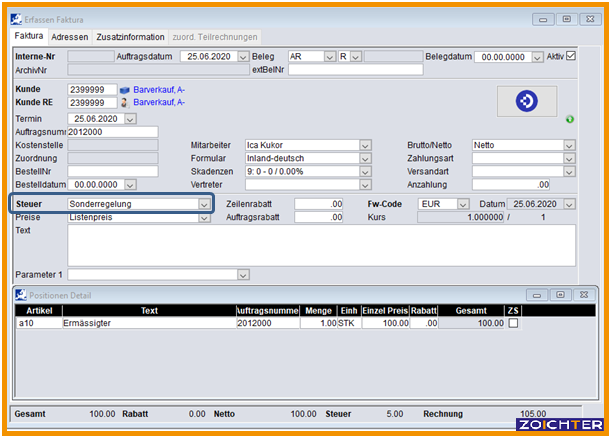610x437 pixels.
Task: Click the person icon beside Kunde RE
Action: click(125, 102)
